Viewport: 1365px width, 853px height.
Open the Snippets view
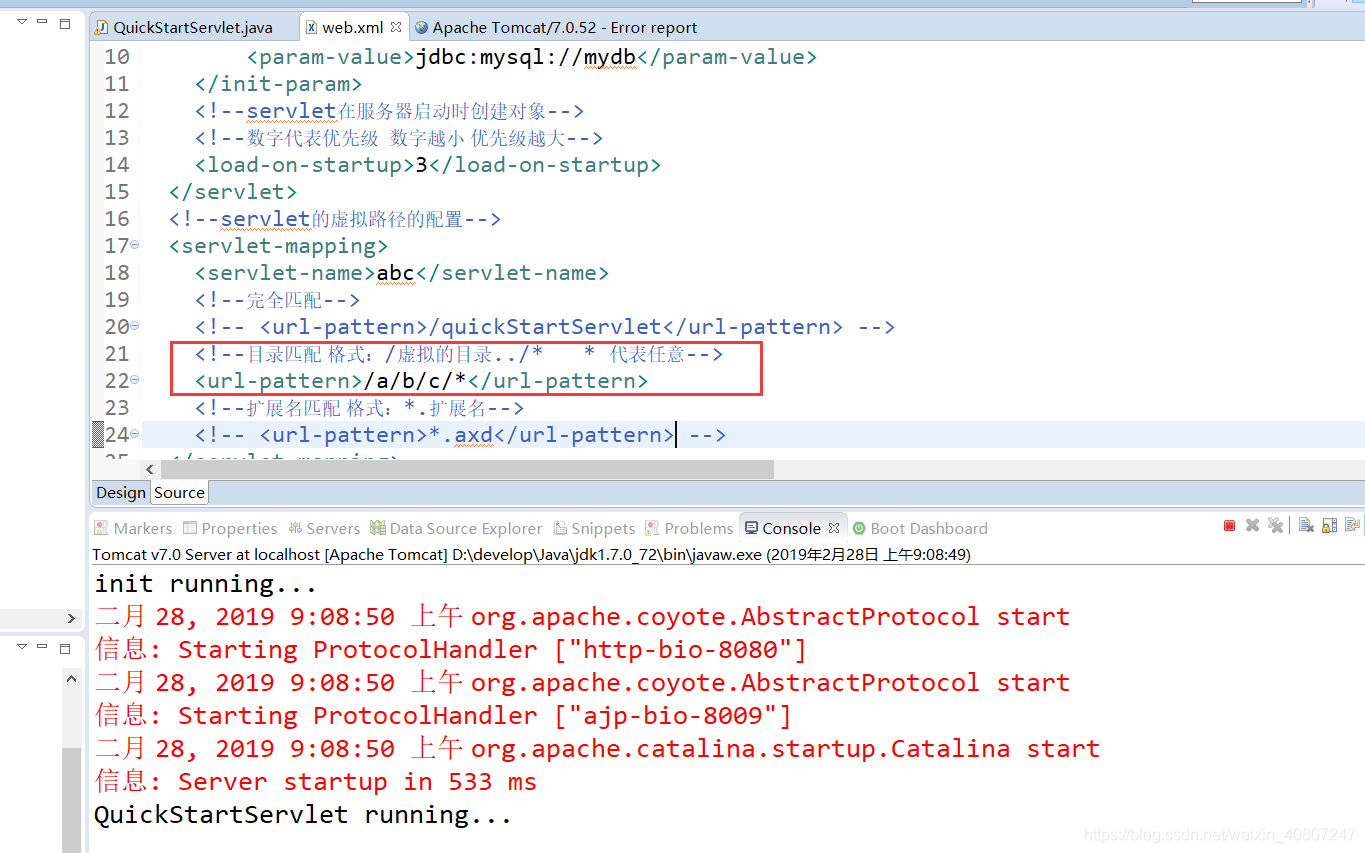pos(593,528)
